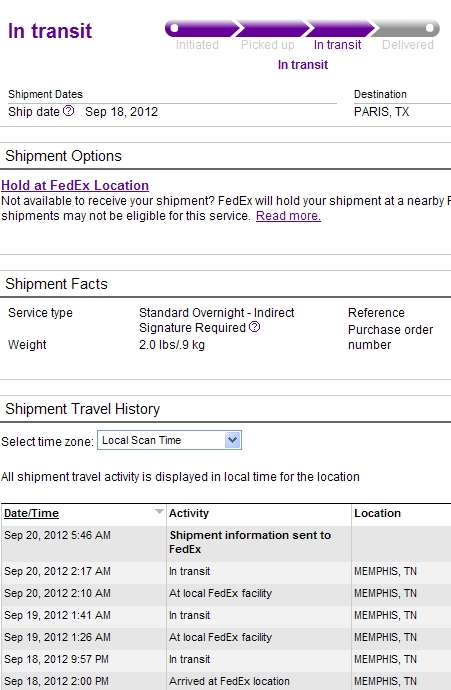451x690 pixels.
Task: Click the Shipment Options section heading
Action: [63, 156]
